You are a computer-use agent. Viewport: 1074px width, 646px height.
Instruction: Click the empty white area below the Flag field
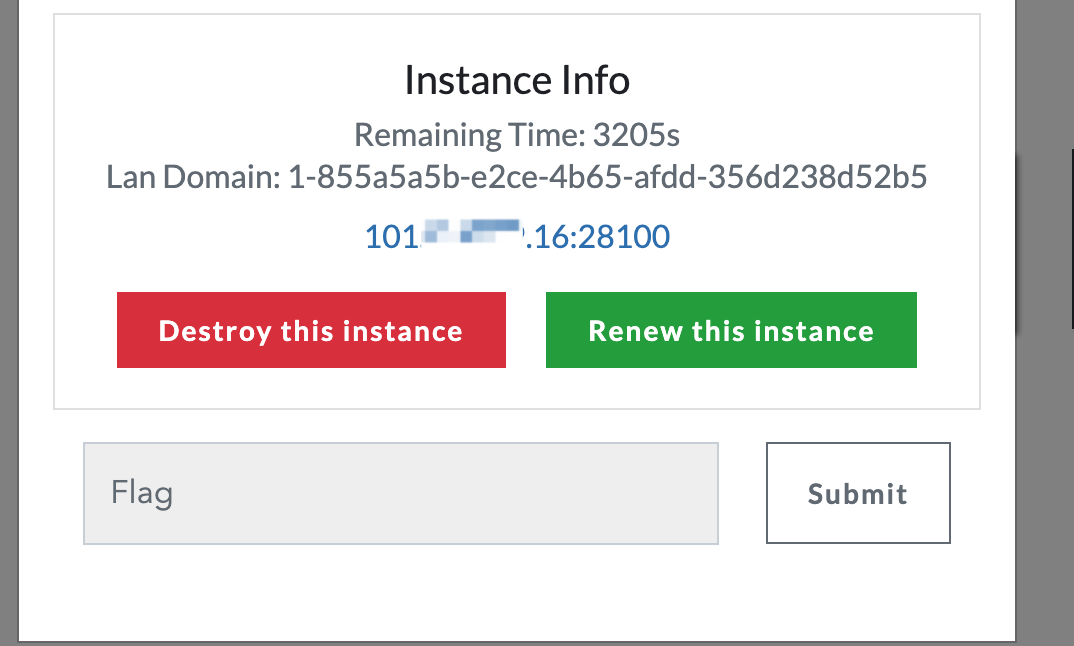coord(400,590)
